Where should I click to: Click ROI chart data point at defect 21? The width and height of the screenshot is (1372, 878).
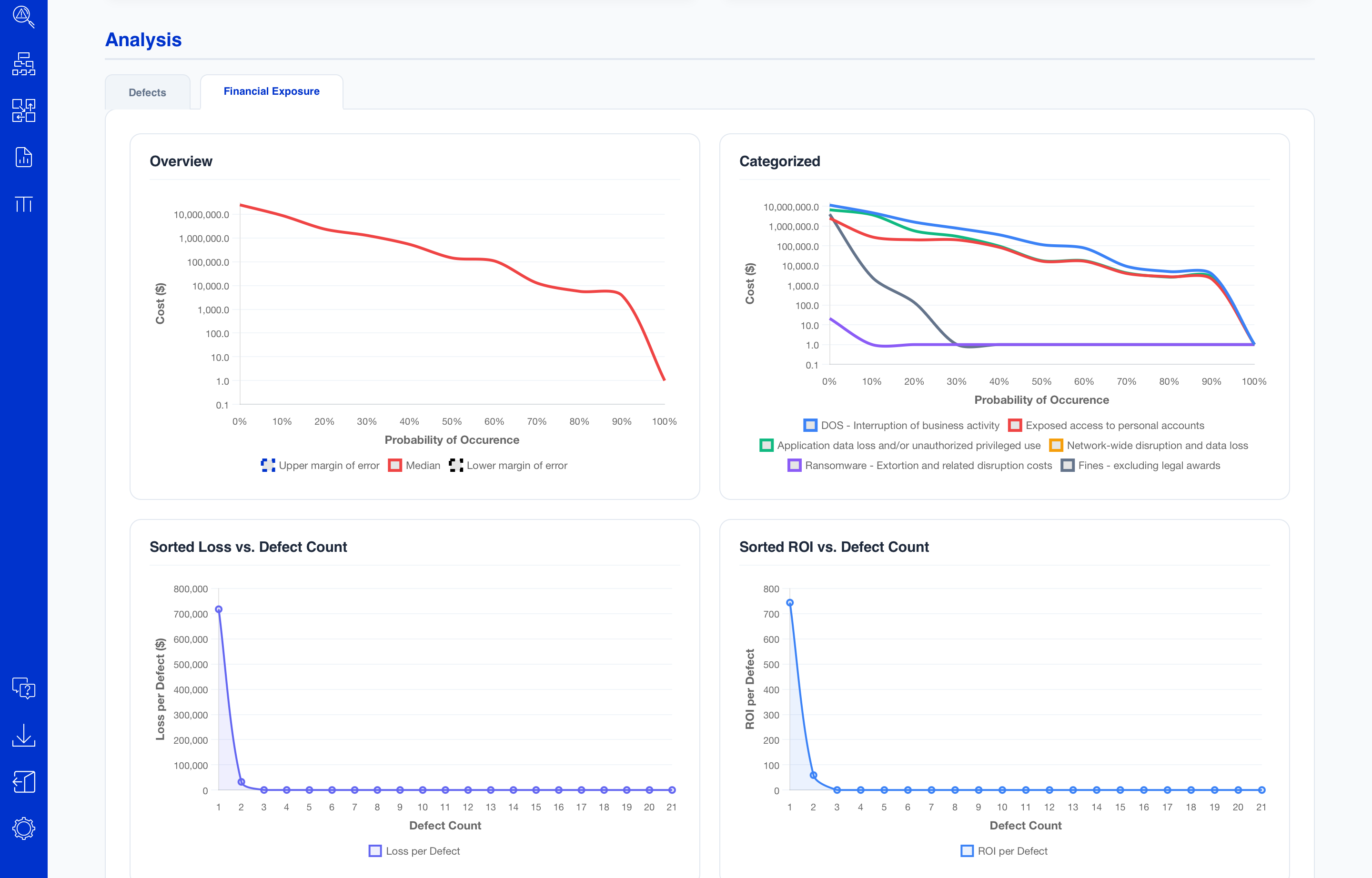1262,790
